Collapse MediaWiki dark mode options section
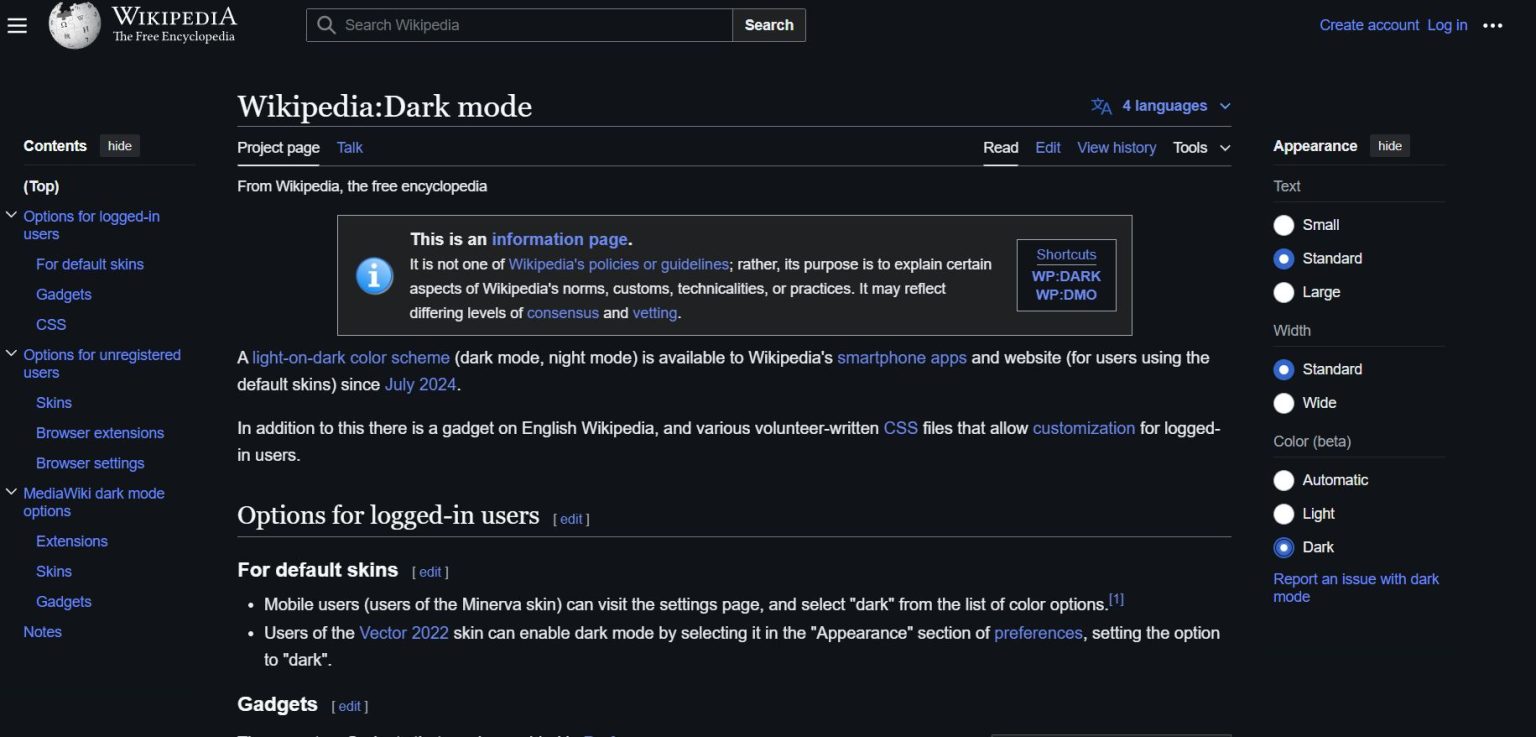1536x737 pixels. click(12, 492)
